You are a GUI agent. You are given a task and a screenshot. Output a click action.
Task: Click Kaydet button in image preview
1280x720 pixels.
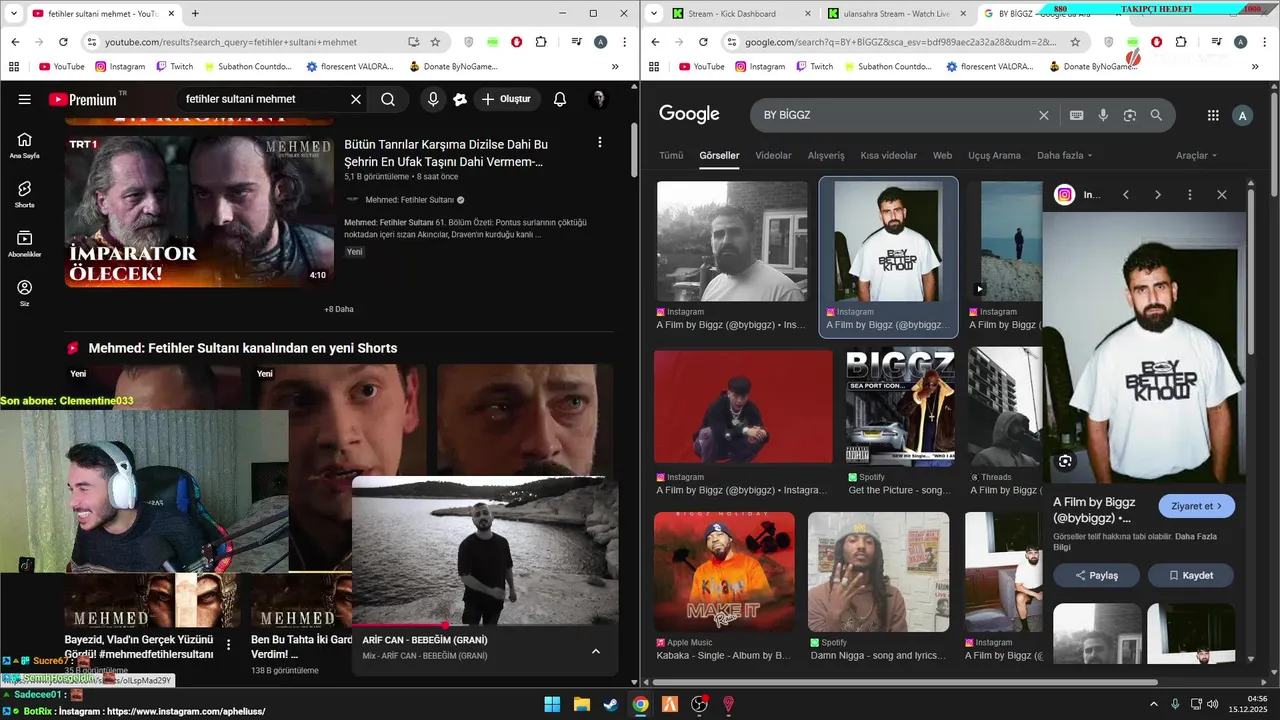click(x=1190, y=575)
